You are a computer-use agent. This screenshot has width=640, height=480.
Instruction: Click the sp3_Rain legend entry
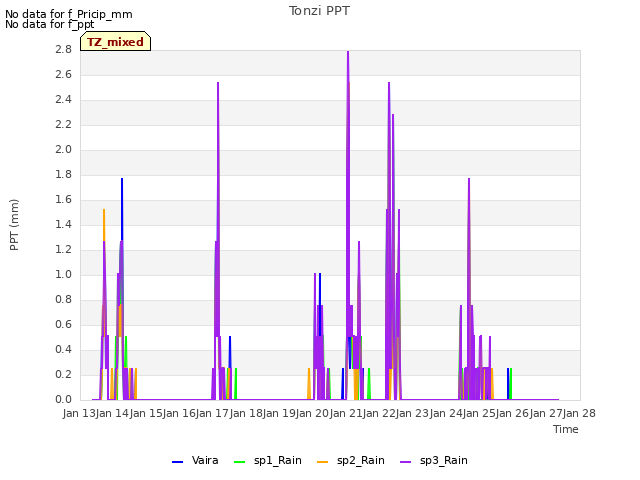pos(434,460)
